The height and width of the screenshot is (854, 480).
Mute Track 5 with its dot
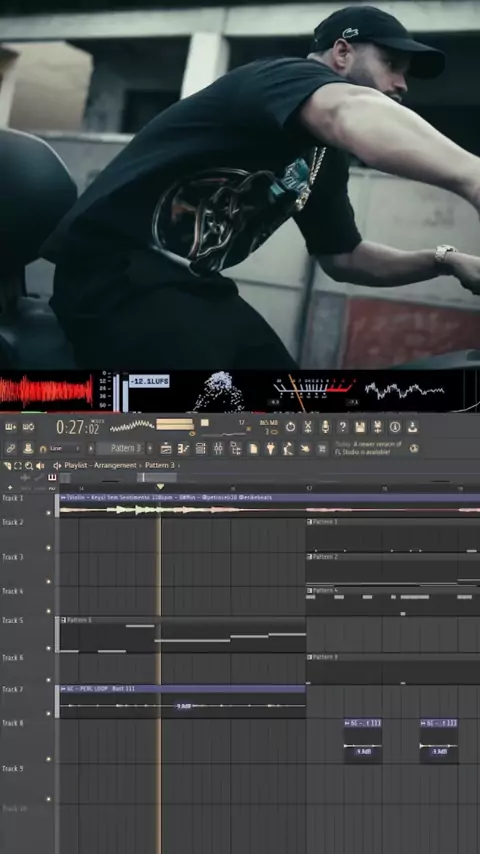(x=48, y=648)
